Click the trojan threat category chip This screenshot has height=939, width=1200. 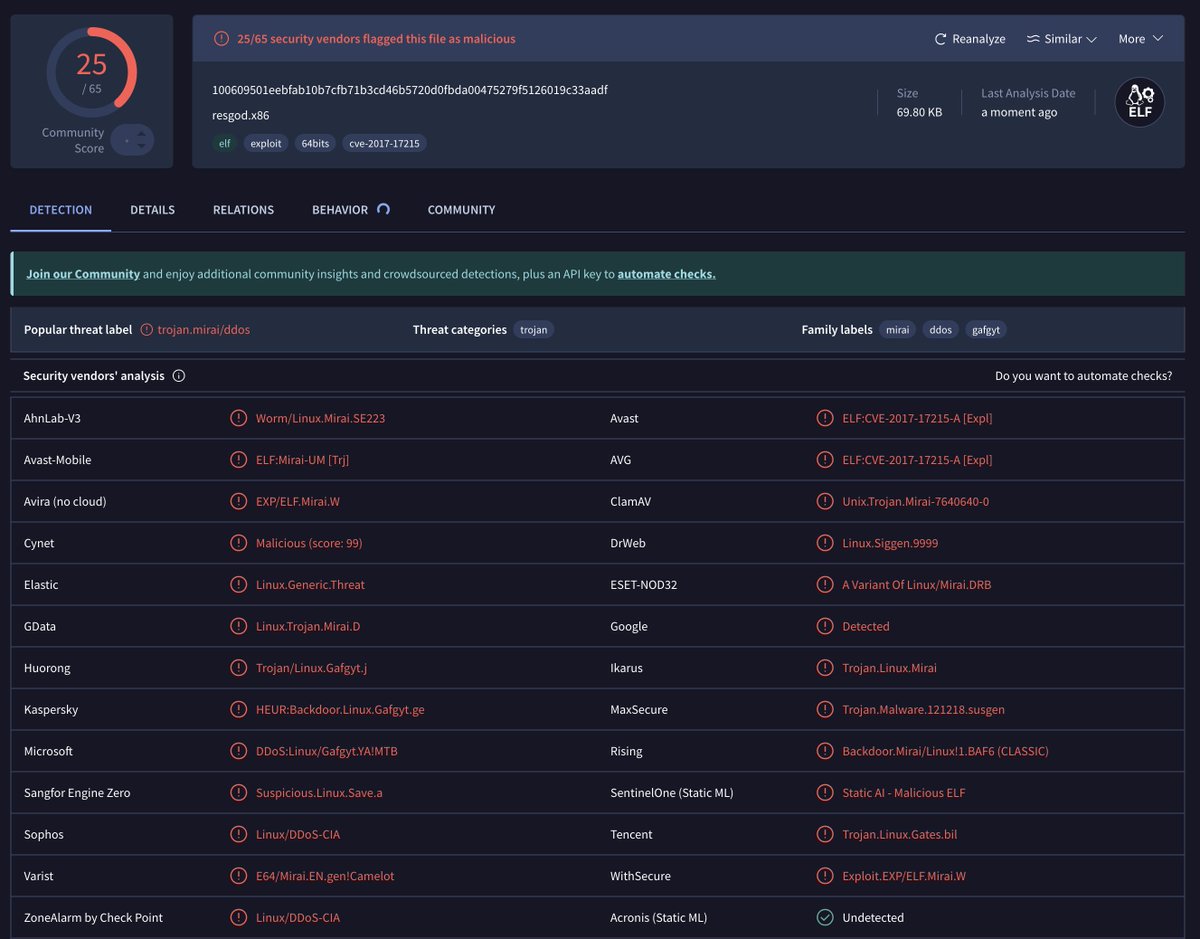tap(534, 329)
